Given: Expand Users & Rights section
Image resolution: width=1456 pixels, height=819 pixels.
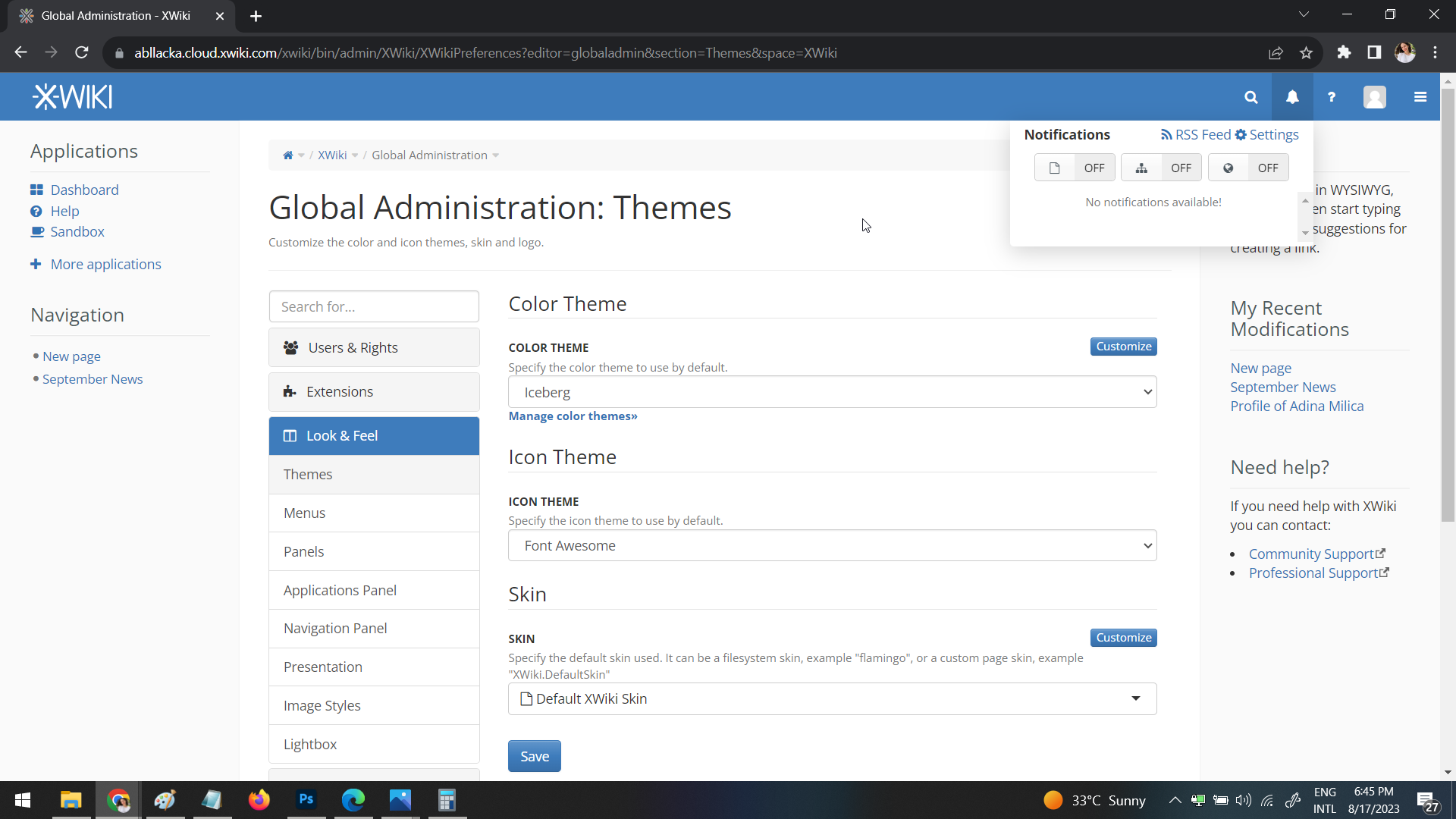Looking at the screenshot, I should pos(374,347).
